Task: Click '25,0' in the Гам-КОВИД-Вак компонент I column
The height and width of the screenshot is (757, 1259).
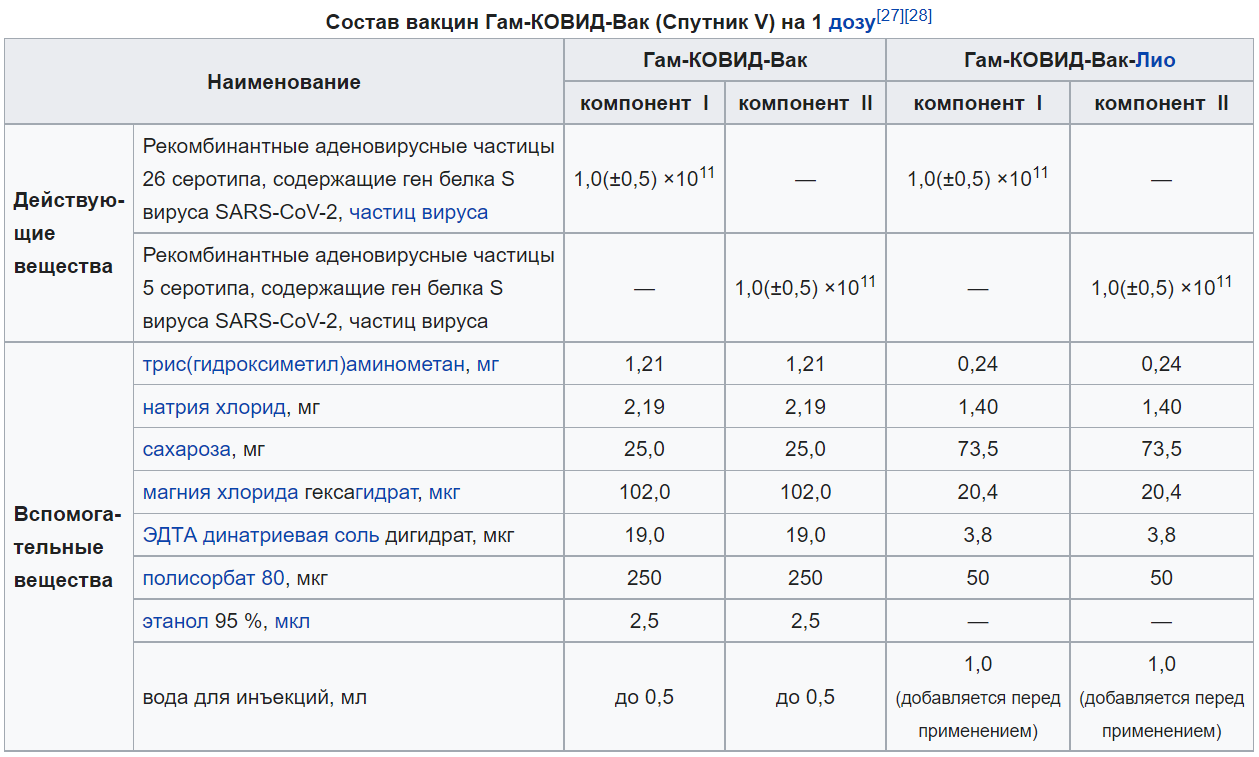Action: point(644,449)
